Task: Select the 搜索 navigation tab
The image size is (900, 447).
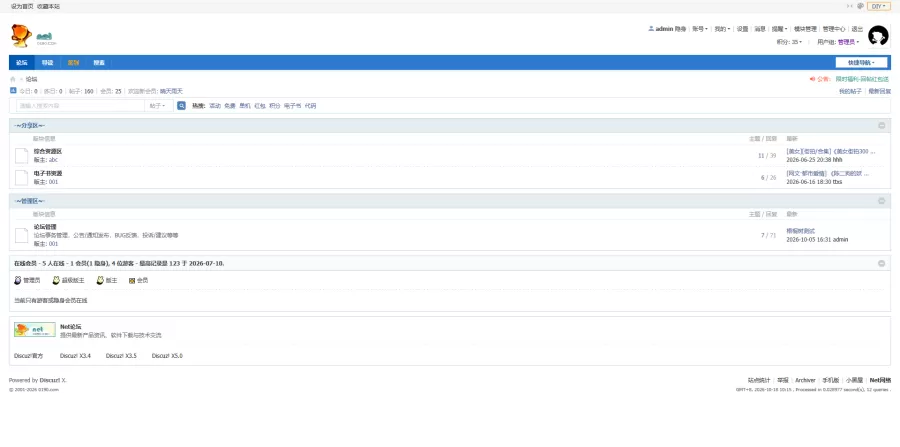Action: coord(99,63)
